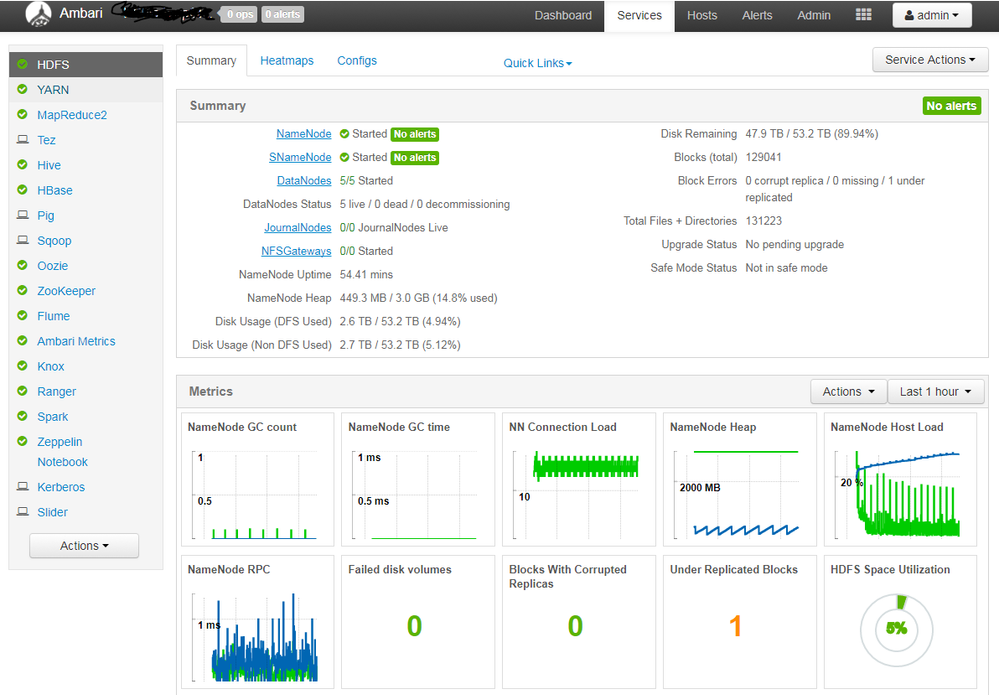Viewport: 999px width, 695px height.
Task: Click the Ambari logo icon
Action: tap(37, 15)
